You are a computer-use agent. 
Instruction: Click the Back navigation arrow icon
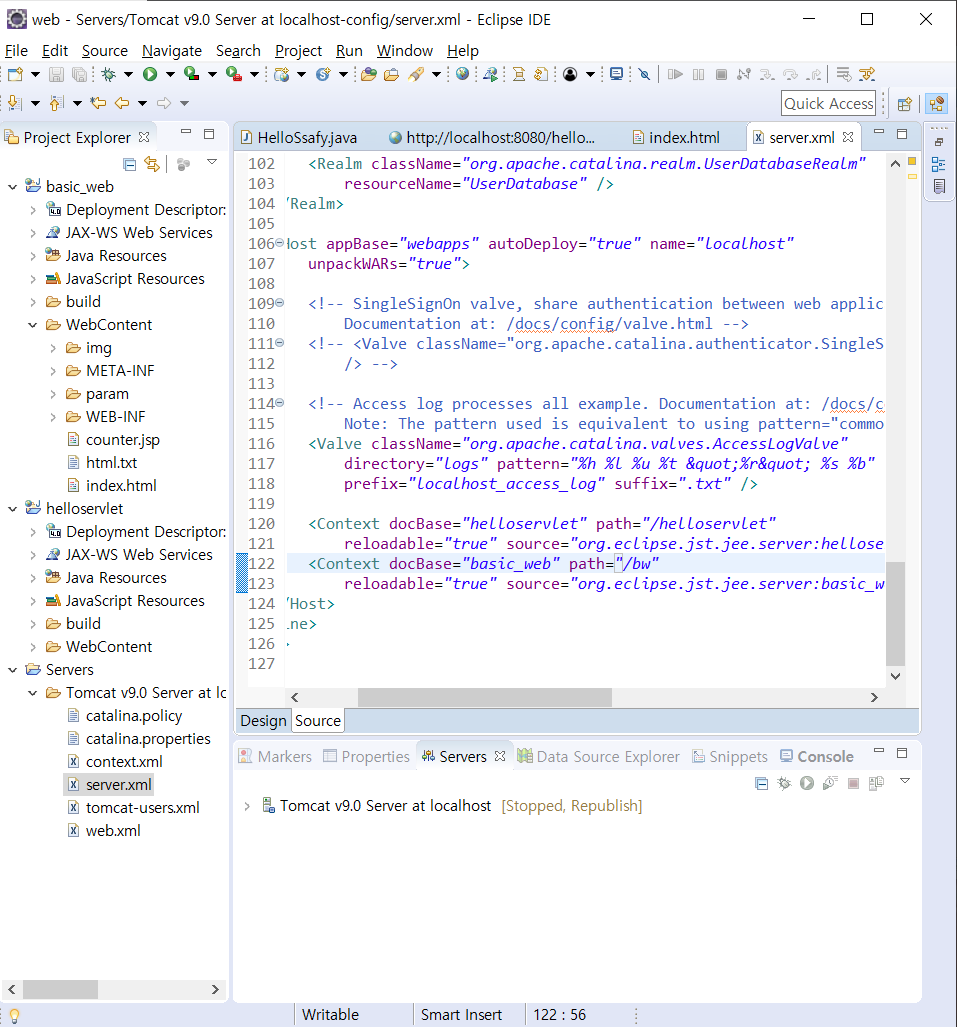pyautogui.click(x=122, y=103)
